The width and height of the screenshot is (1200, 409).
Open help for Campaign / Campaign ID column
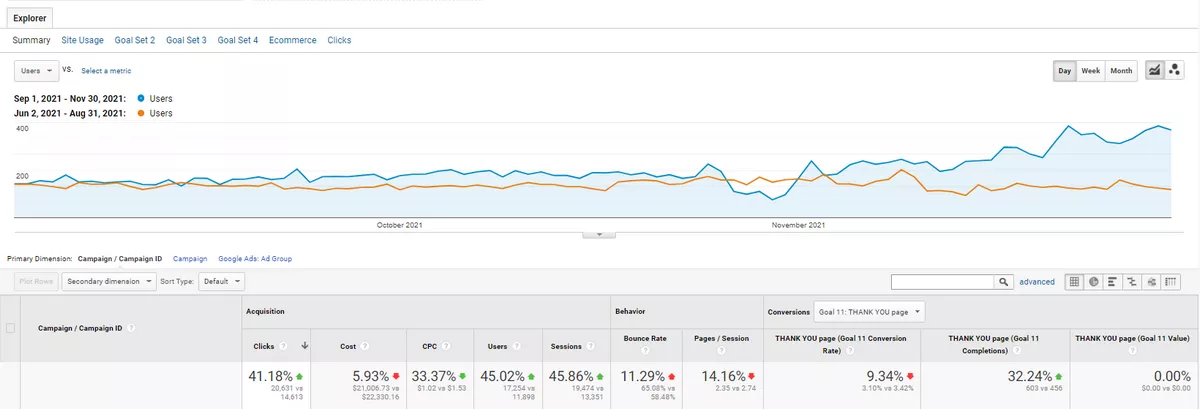point(132,328)
